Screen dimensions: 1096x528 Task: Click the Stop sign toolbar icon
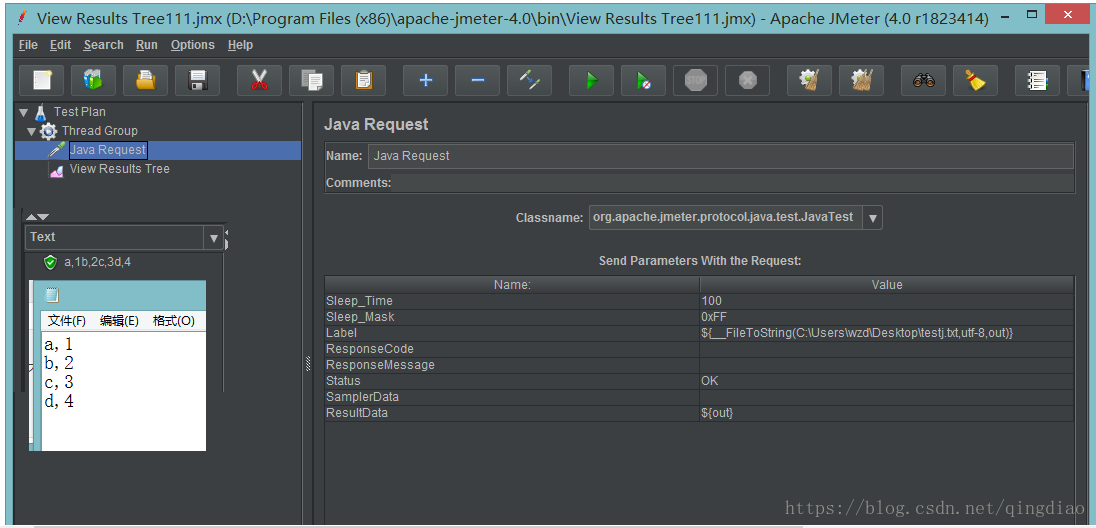coord(695,80)
